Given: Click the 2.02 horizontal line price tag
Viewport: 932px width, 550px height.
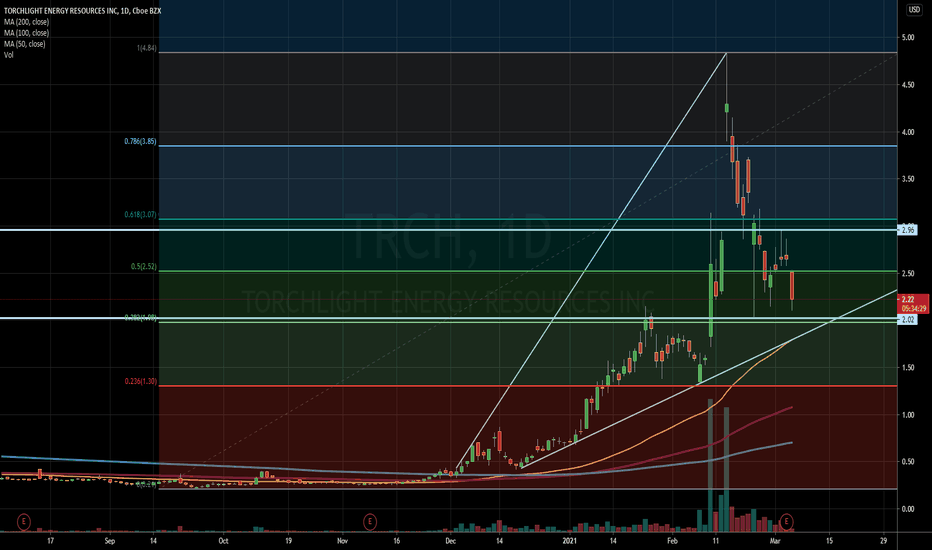Looking at the screenshot, I should click(908, 319).
